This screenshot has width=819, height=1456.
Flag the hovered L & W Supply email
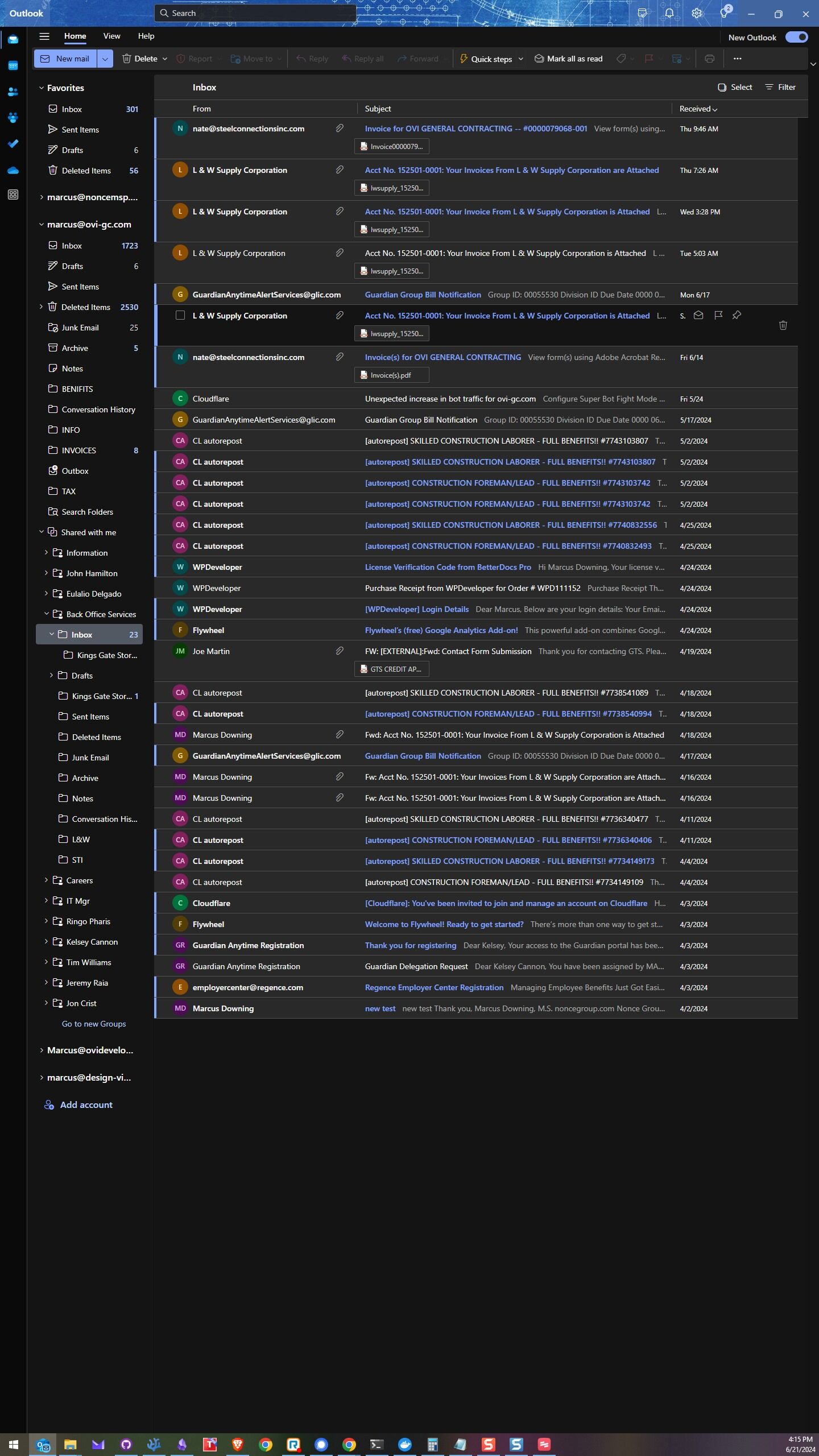[x=718, y=315]
